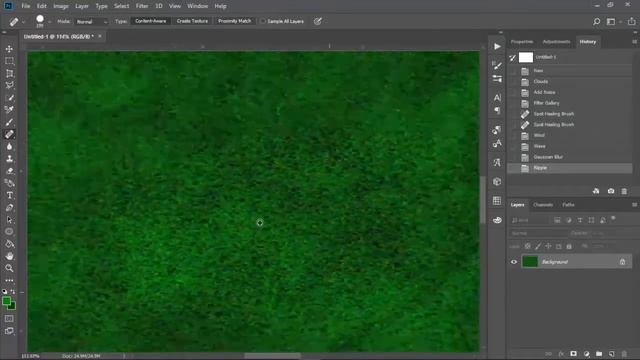Choose Content-Aware type button
Screen dimensions: 640x360
click(151, 21)
